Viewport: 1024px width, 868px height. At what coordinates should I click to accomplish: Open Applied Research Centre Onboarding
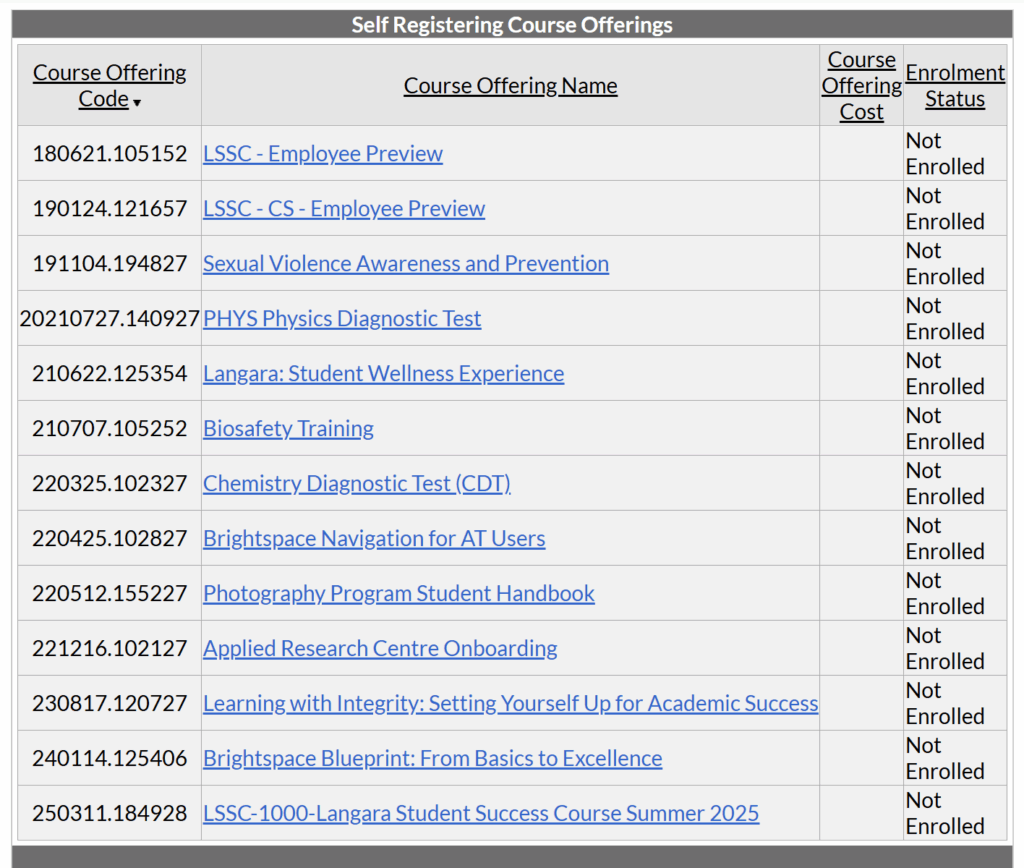click(380, 648)
